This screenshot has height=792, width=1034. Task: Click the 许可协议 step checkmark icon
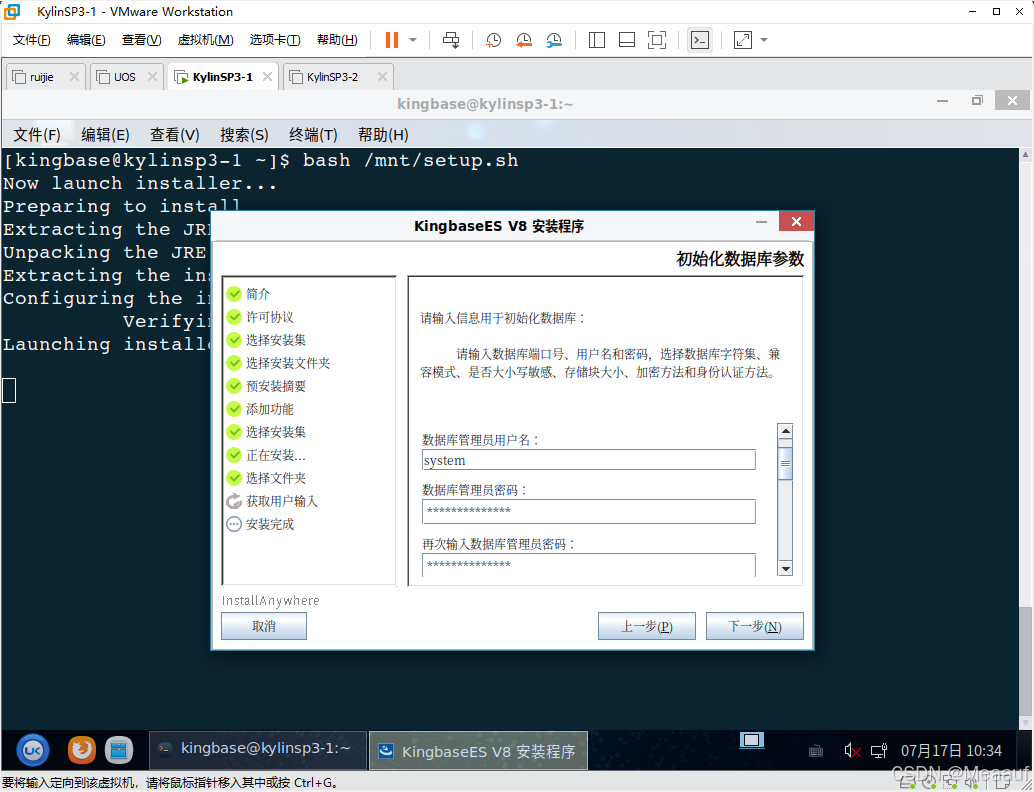[x=234, y=317]
